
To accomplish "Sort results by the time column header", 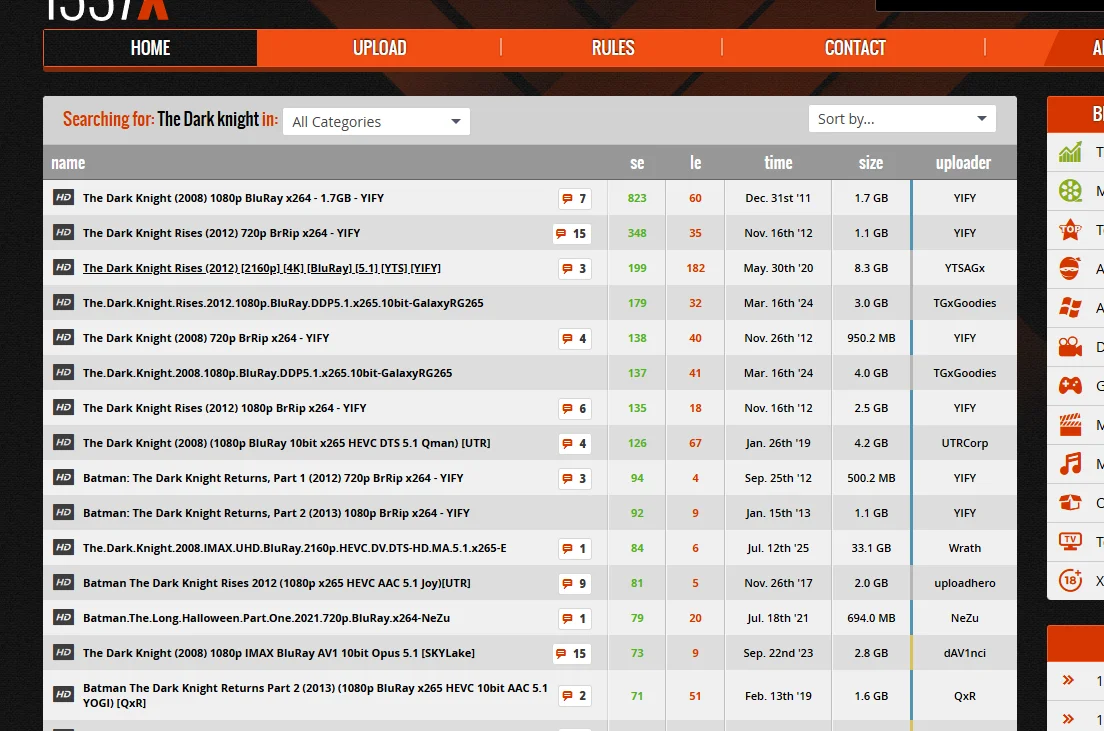I will coord(778,163).
